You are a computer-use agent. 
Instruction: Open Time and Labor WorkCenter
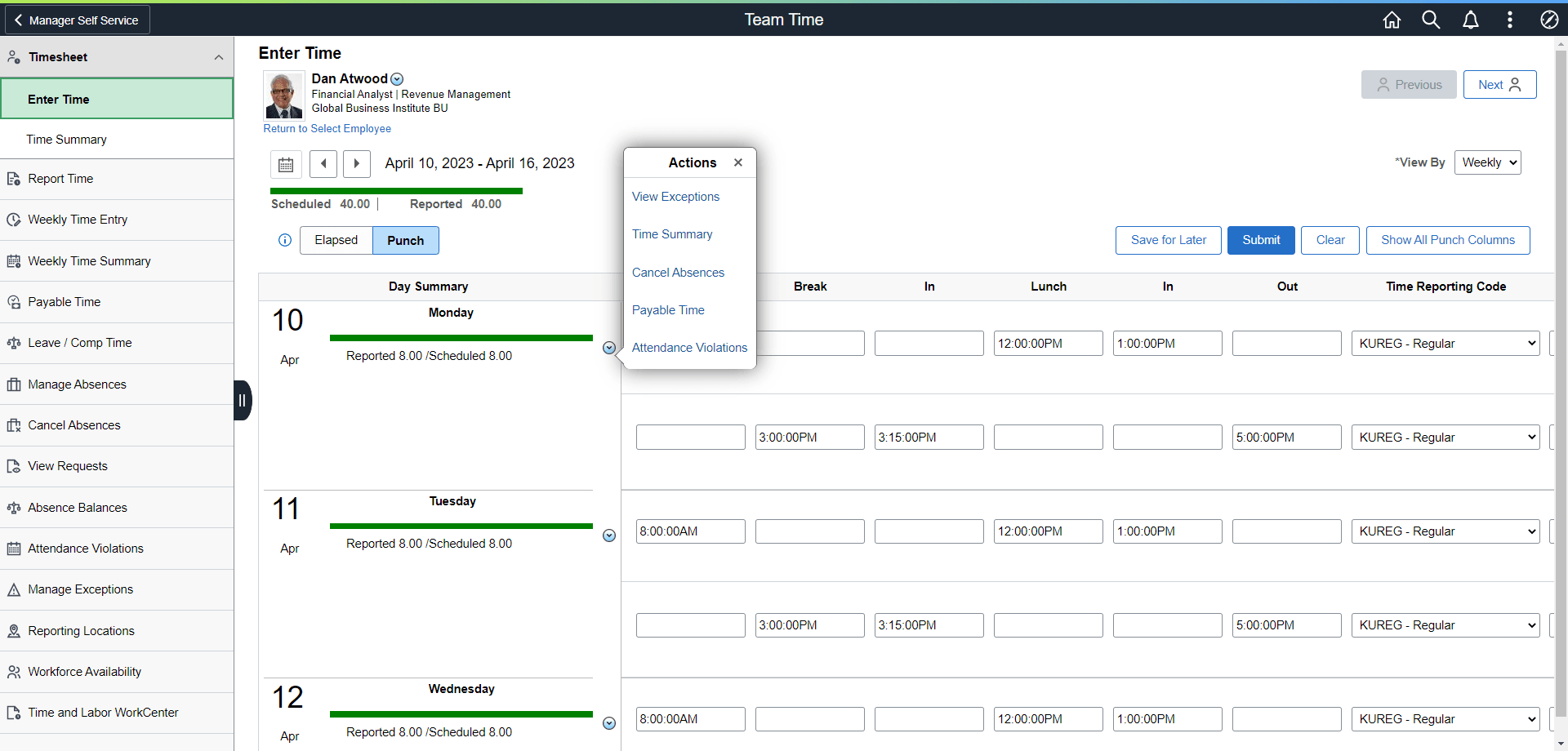(117, 713)
